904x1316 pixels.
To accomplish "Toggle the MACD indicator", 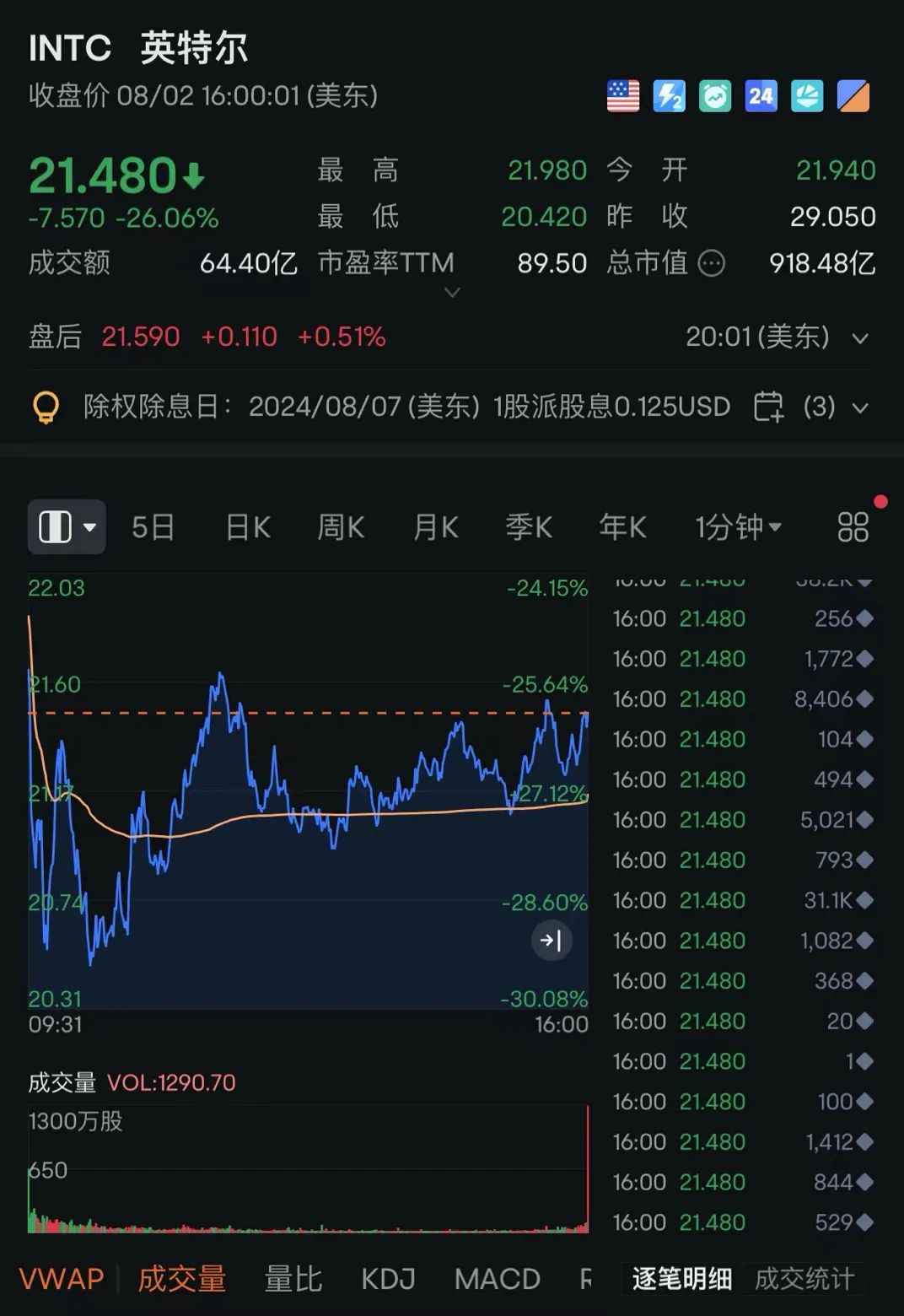I will point(497,1279).
